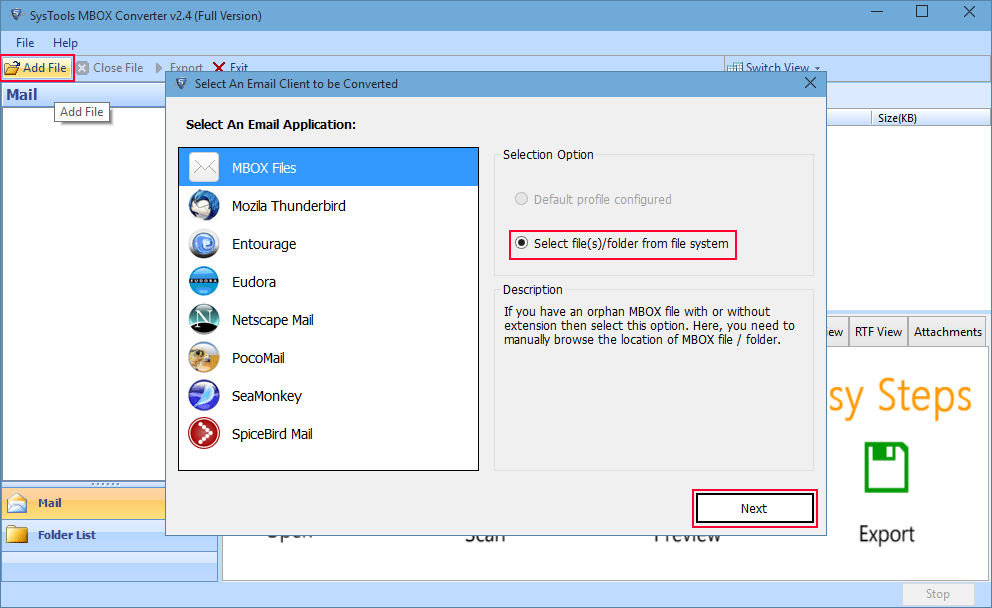
Task: Click the Folder List folder icon
Action: tap(17, 535)
